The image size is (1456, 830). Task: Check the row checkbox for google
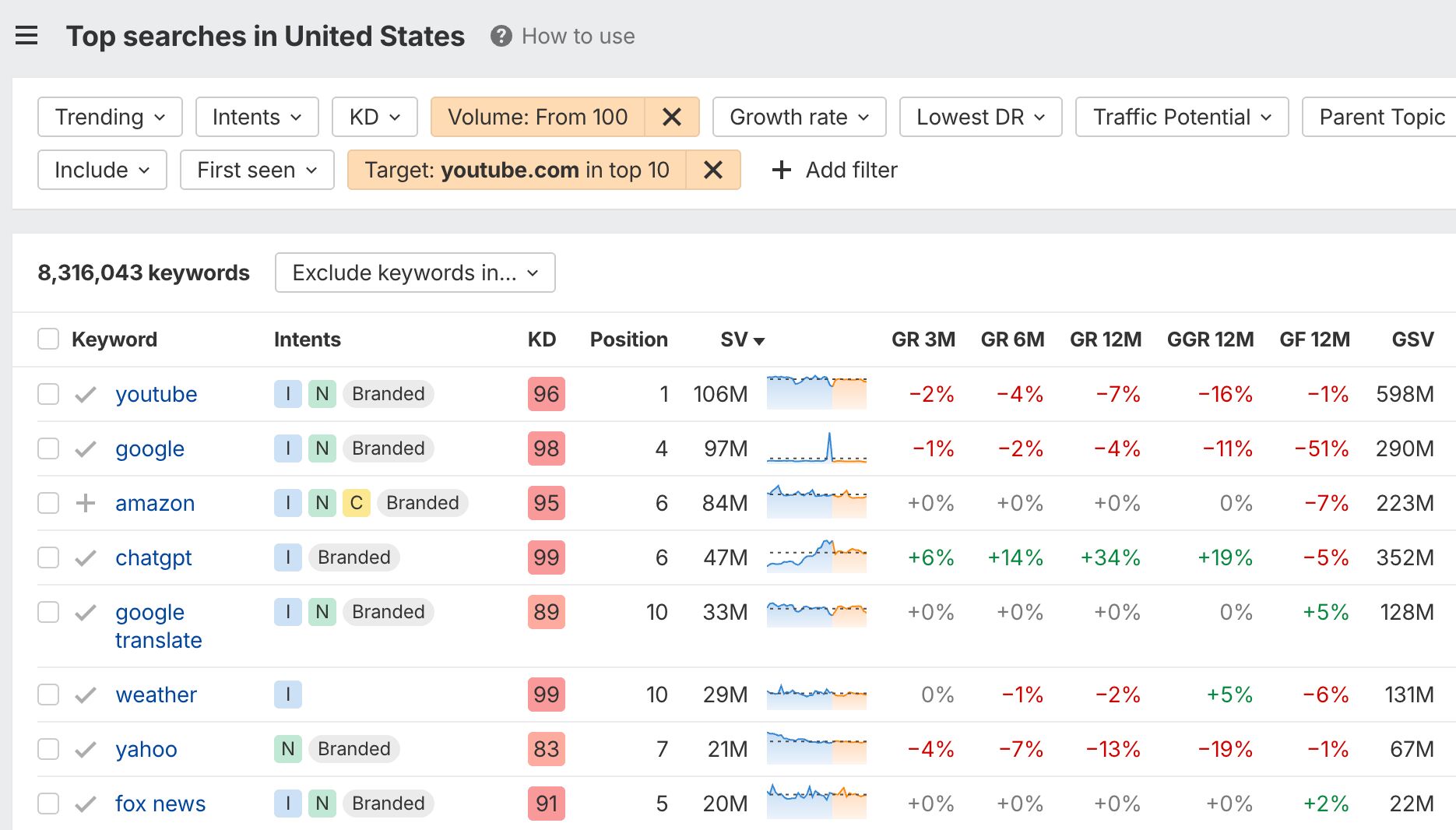pos(47,448)
